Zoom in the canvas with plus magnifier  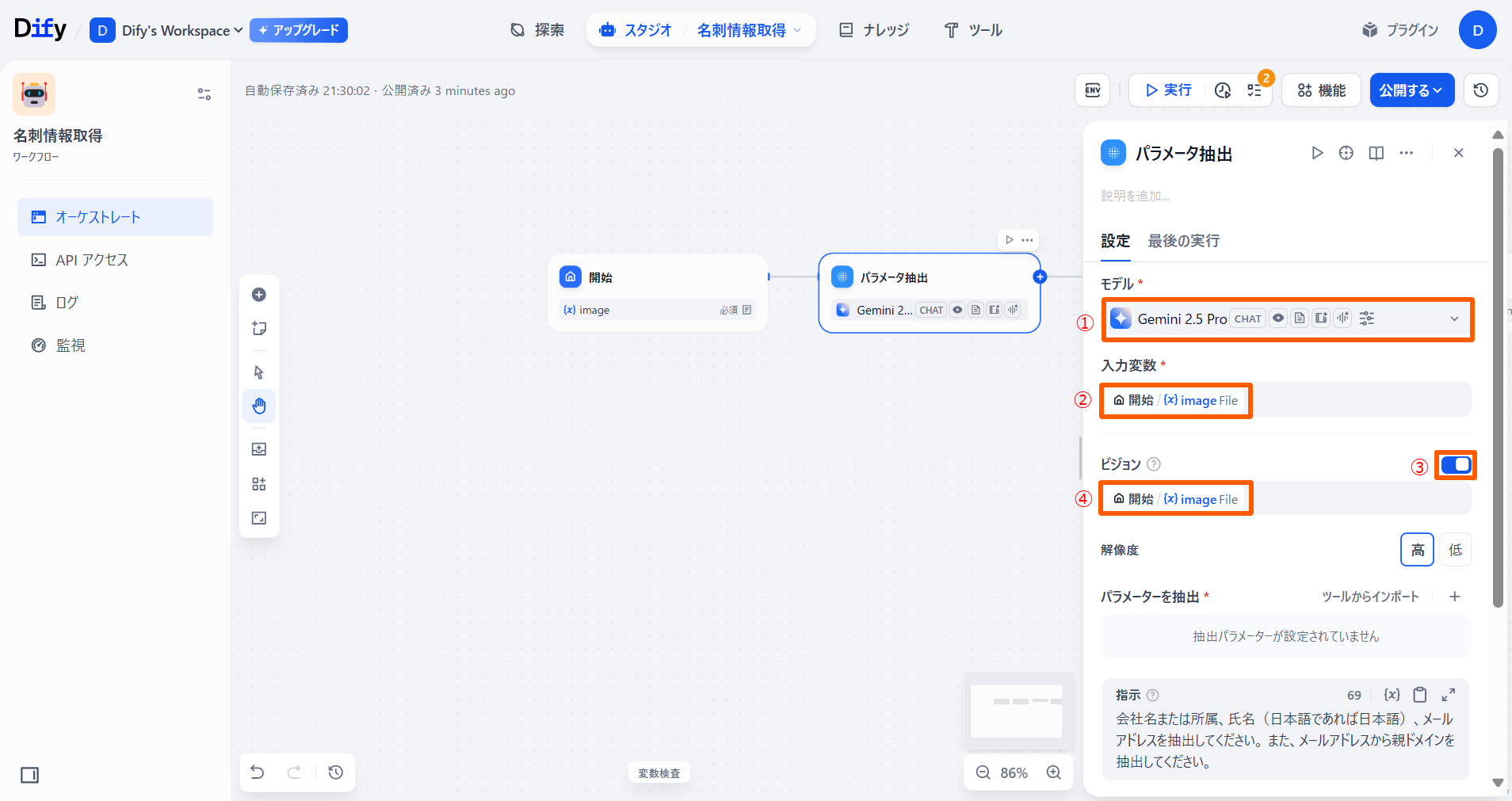1054,772
